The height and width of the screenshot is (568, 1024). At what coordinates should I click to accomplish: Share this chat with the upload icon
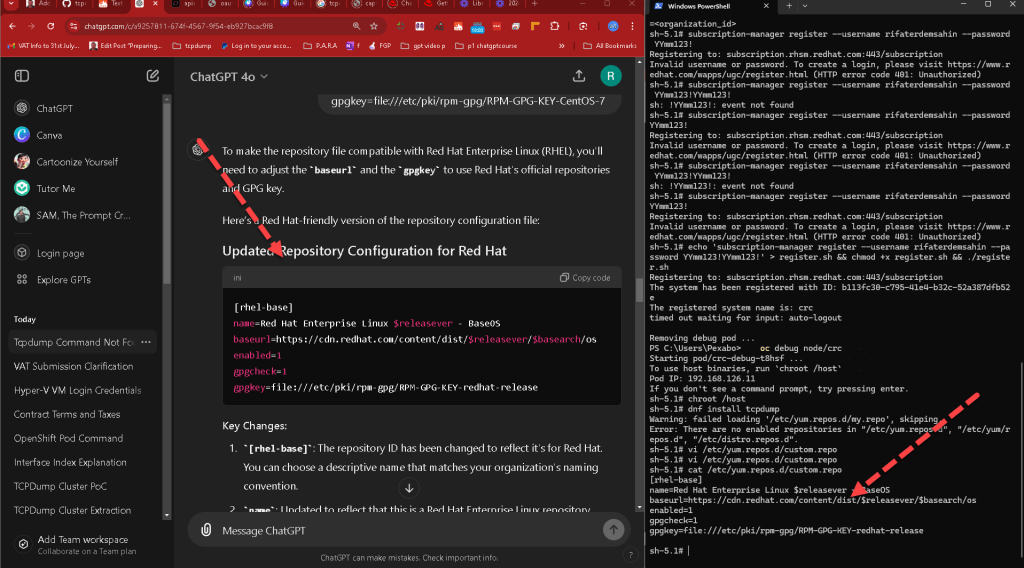tap(579, 76)
